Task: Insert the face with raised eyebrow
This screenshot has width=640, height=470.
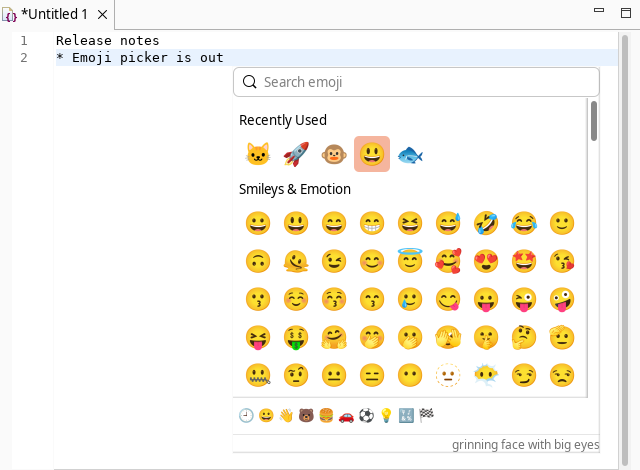Action: (x=296, y=375)
